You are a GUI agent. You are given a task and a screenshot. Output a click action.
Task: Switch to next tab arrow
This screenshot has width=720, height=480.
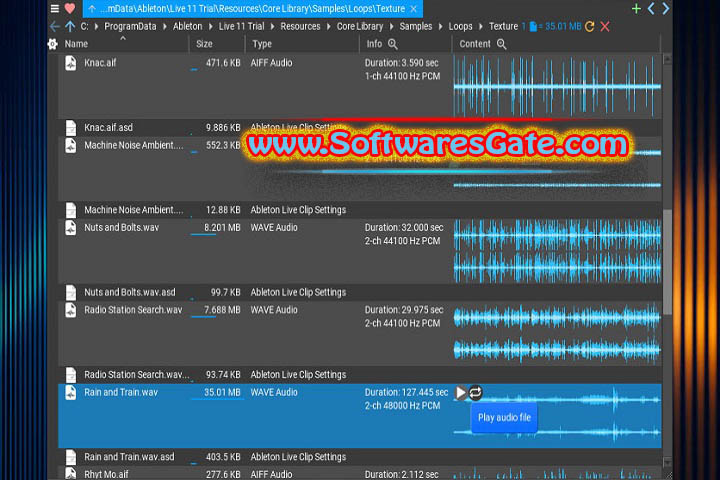click(666, 8)
